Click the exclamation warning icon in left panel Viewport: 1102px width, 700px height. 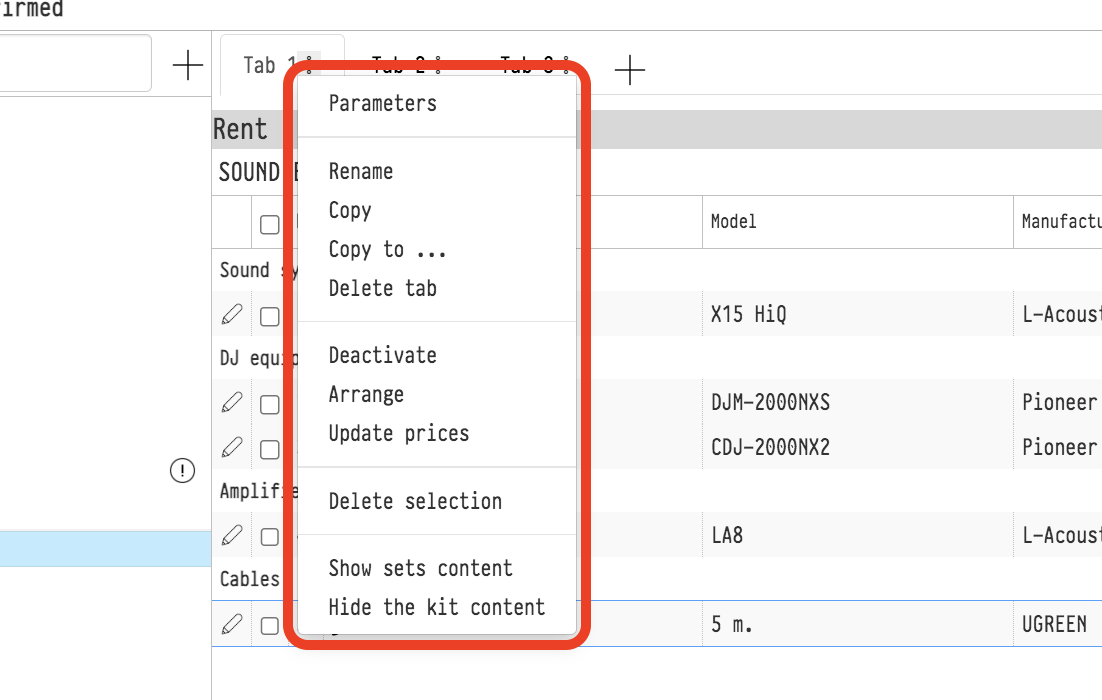(182, 470)
